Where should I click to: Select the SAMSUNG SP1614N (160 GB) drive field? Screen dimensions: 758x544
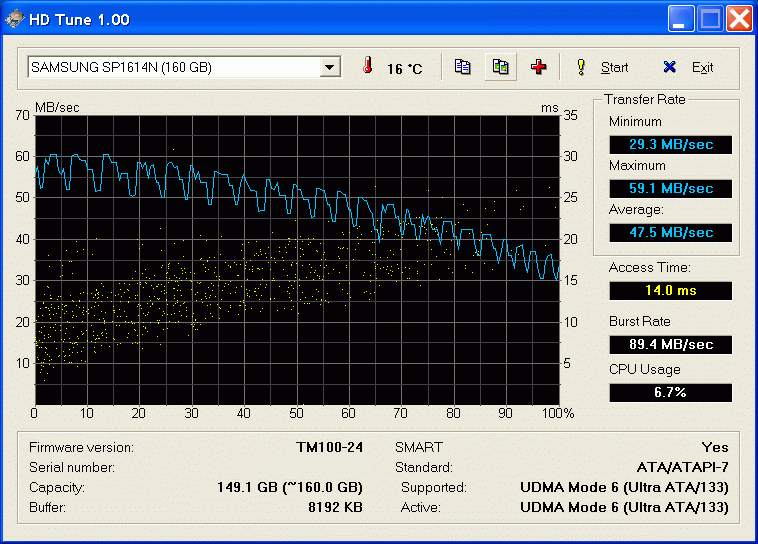pos(184,67)
